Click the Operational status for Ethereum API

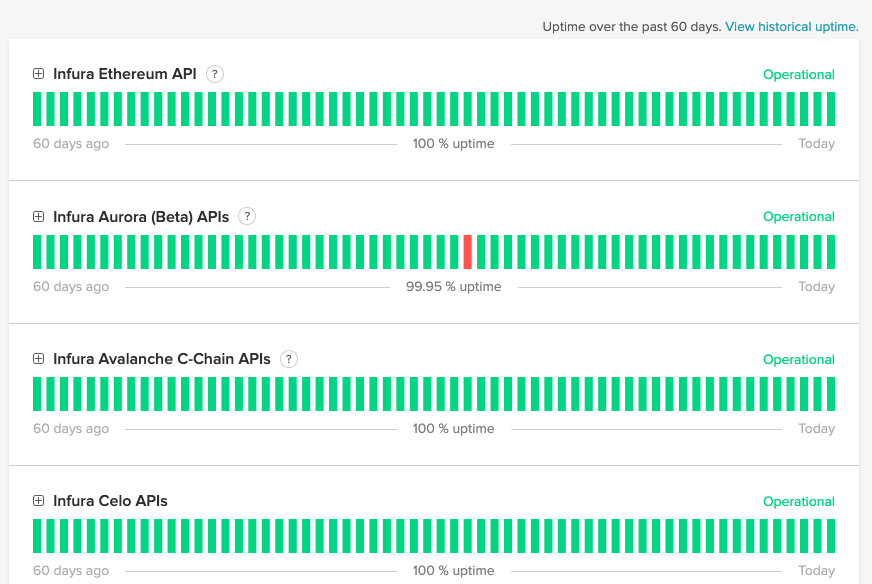(798, 75)
